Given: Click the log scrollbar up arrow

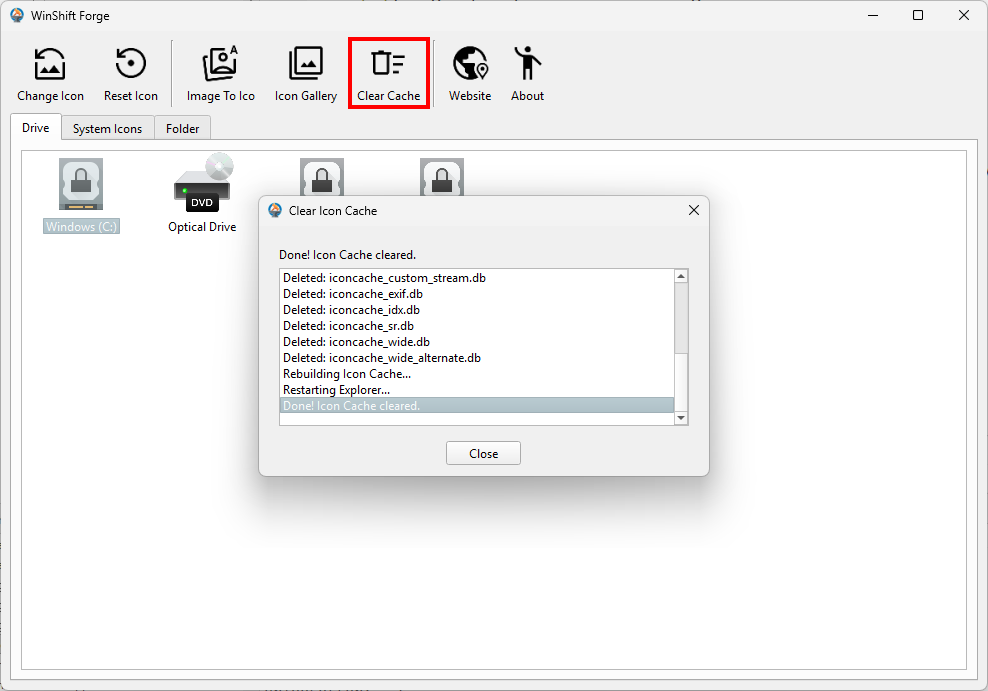Looking at the screenshot, I should 681,277.
